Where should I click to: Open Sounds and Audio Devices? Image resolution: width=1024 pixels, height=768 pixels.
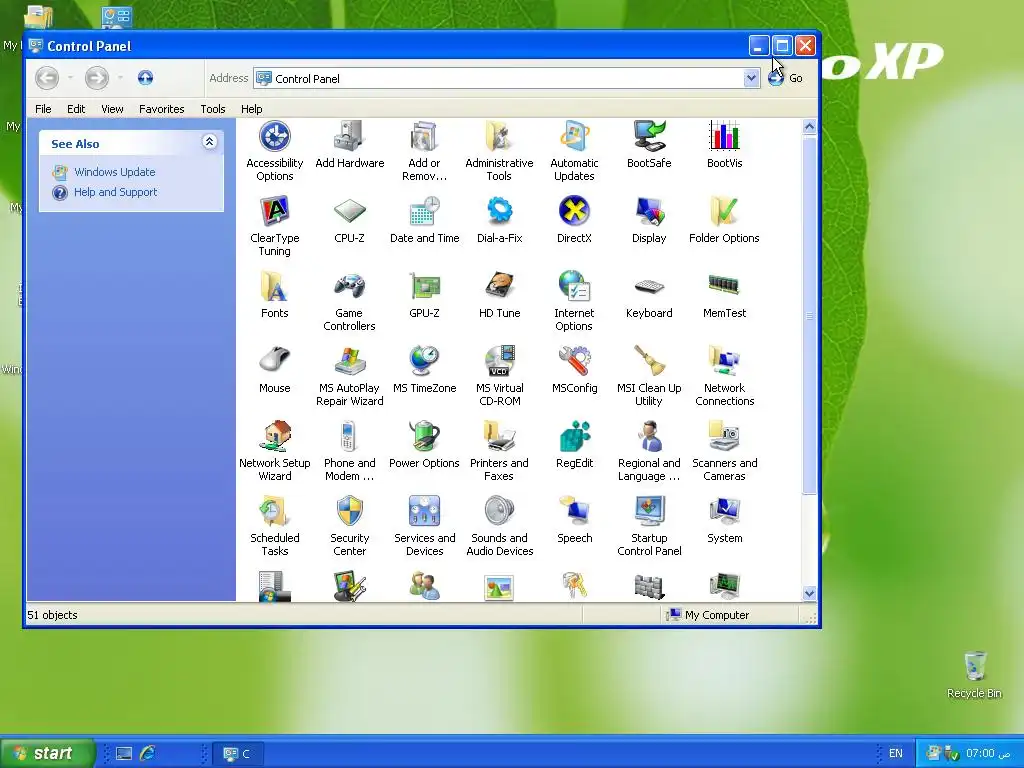point(499,526)
